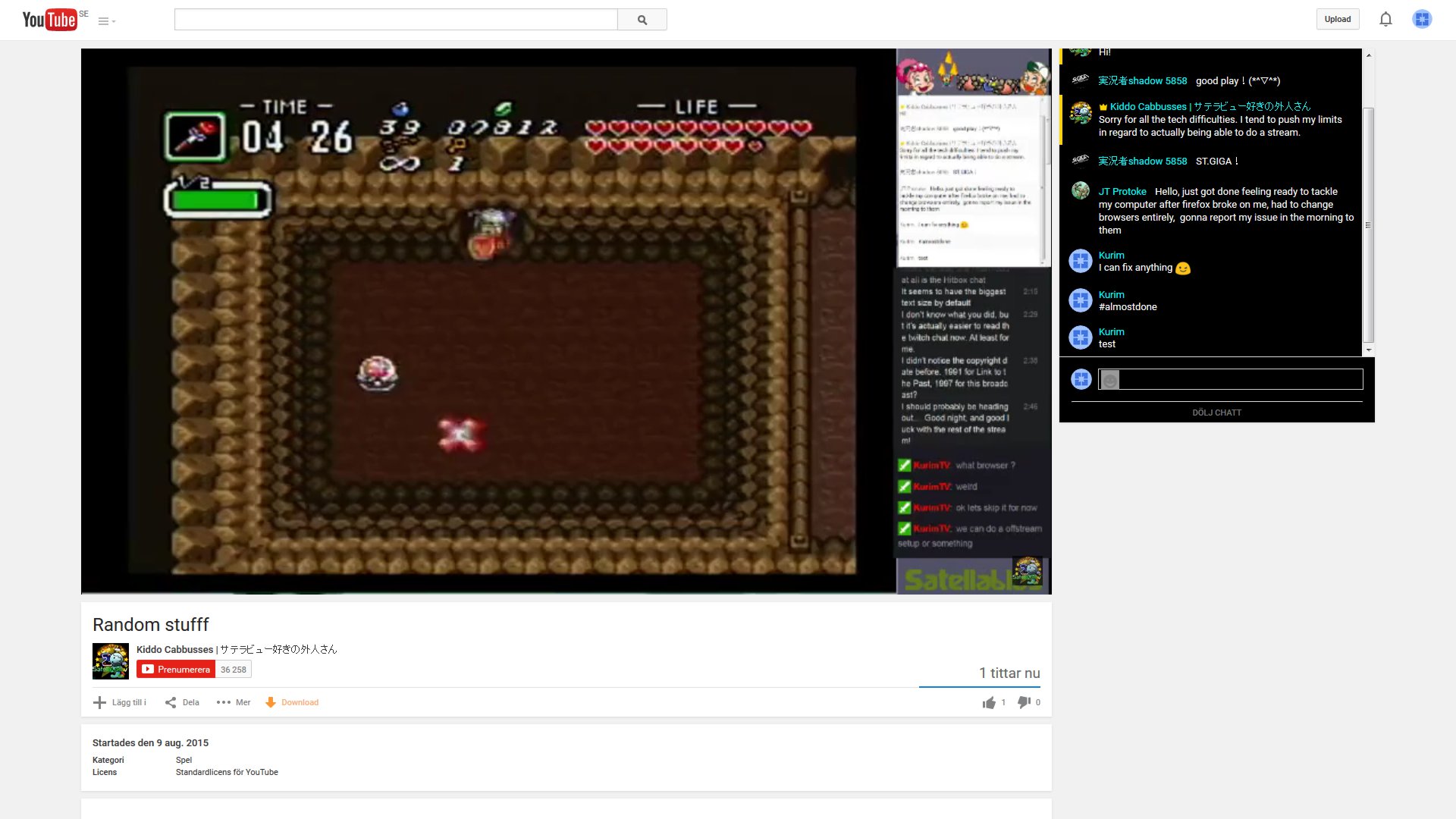Expand the guide menu next to the logo
The image size is (1456, 819).
(106, 21)
